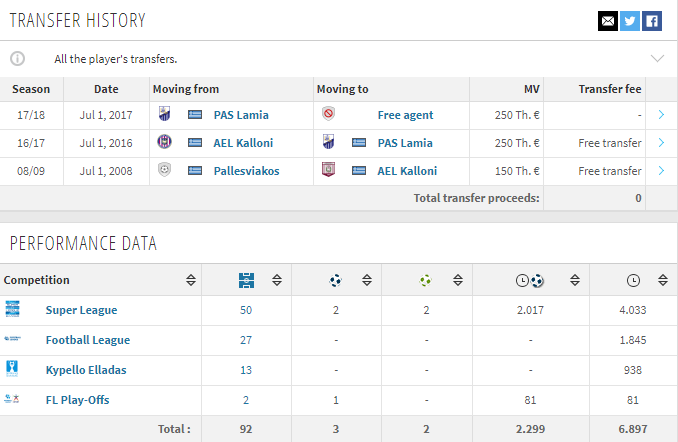Screen dimensions: 678x442
Task: Expand the transfers info section chevron
Action: 657,58
